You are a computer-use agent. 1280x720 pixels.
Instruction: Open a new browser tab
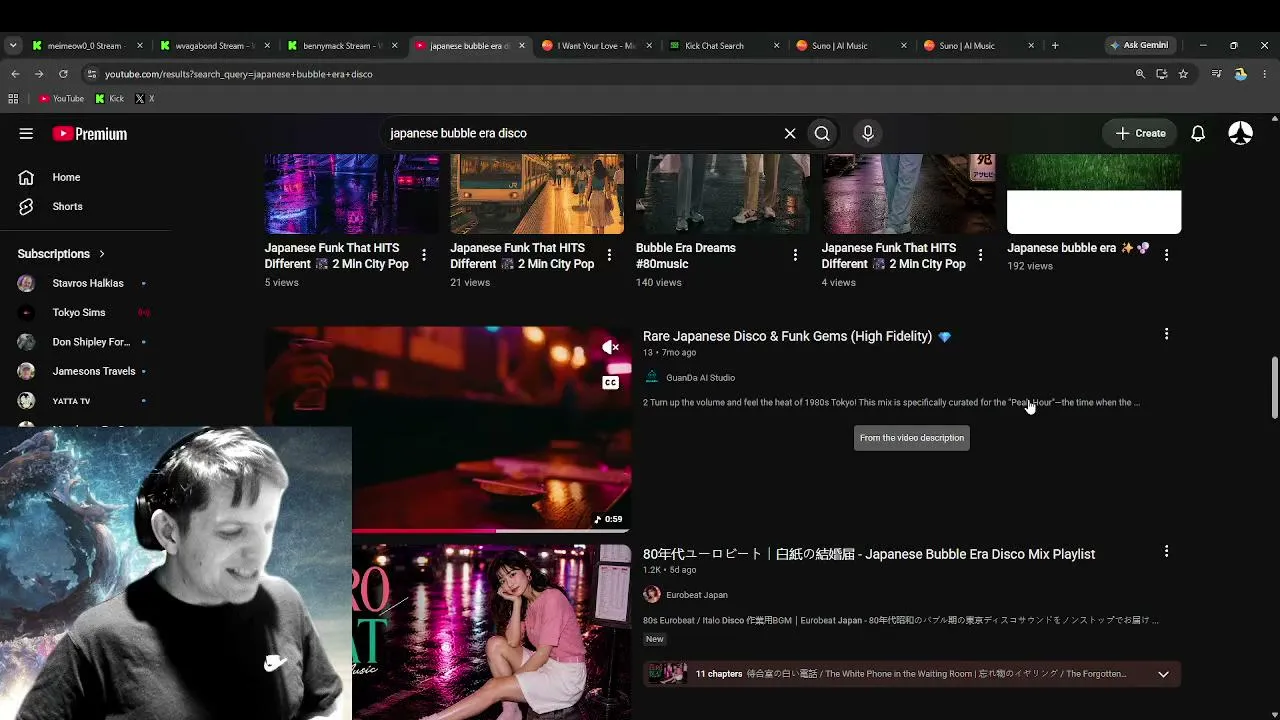(1055, 45)
